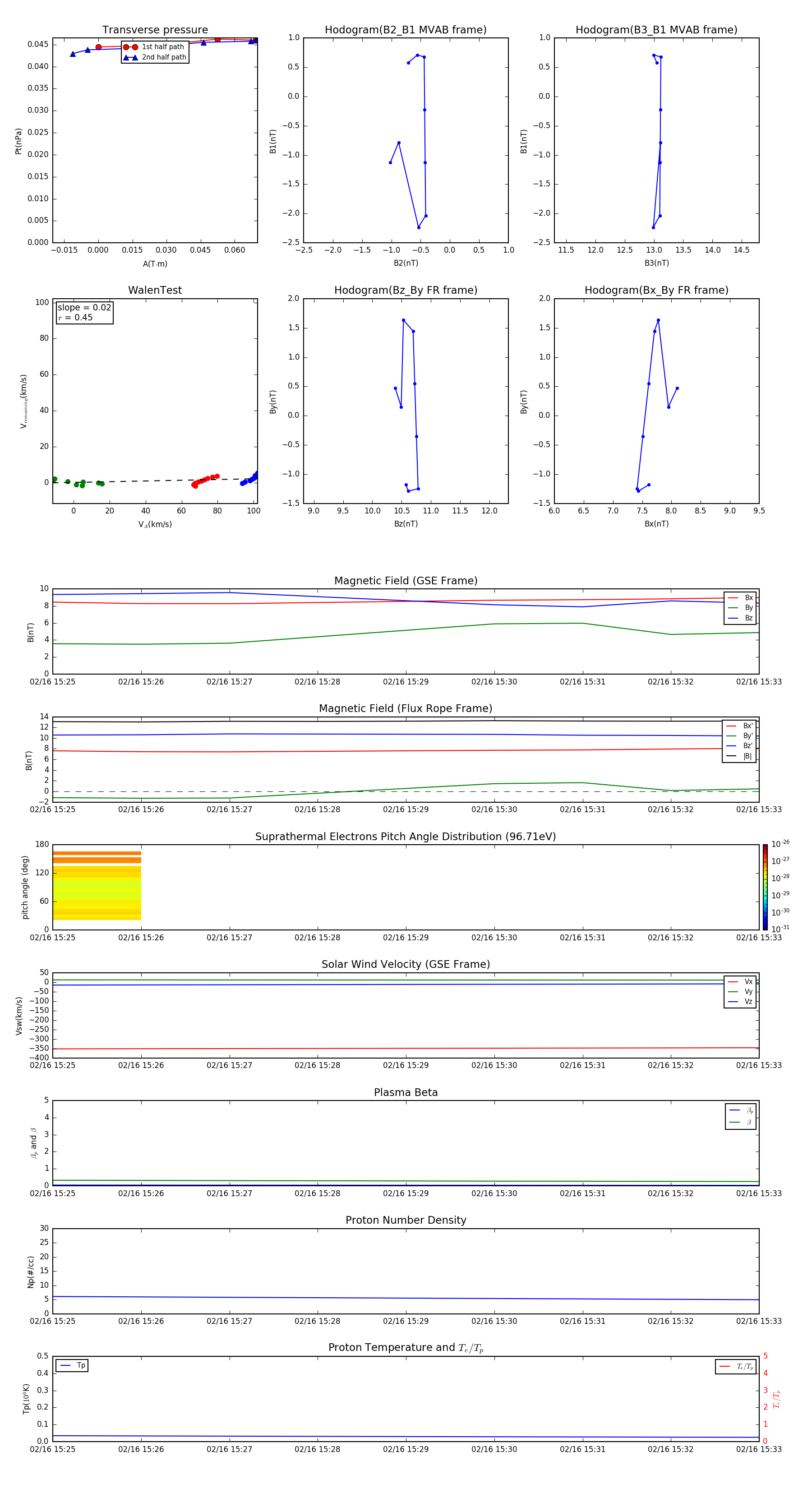
Task: Click the Bx legend entry in GSE magnetic field plot
Action: 740,598
